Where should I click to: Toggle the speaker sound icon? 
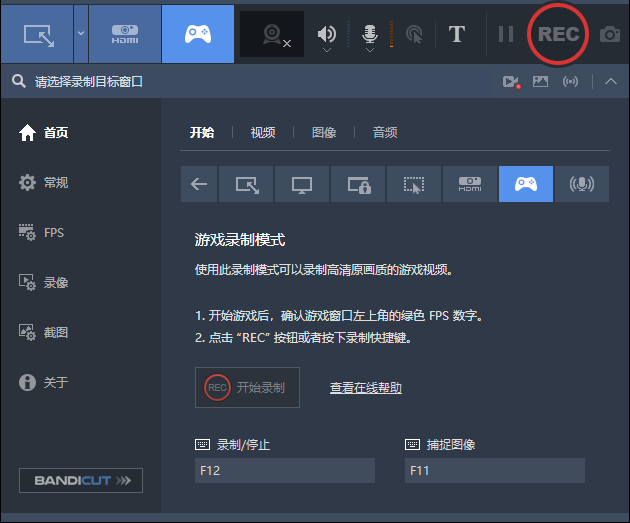click(327, 33)
